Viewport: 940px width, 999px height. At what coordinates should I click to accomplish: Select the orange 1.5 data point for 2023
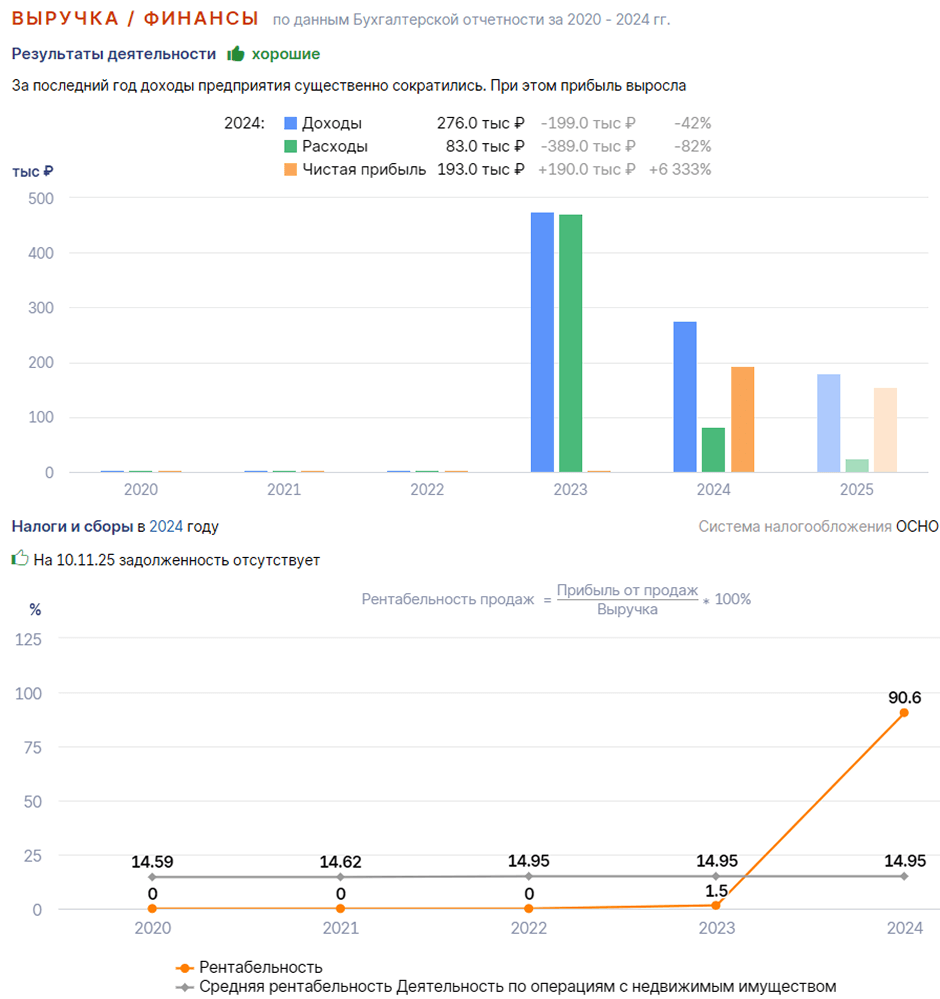click(716, 905)
